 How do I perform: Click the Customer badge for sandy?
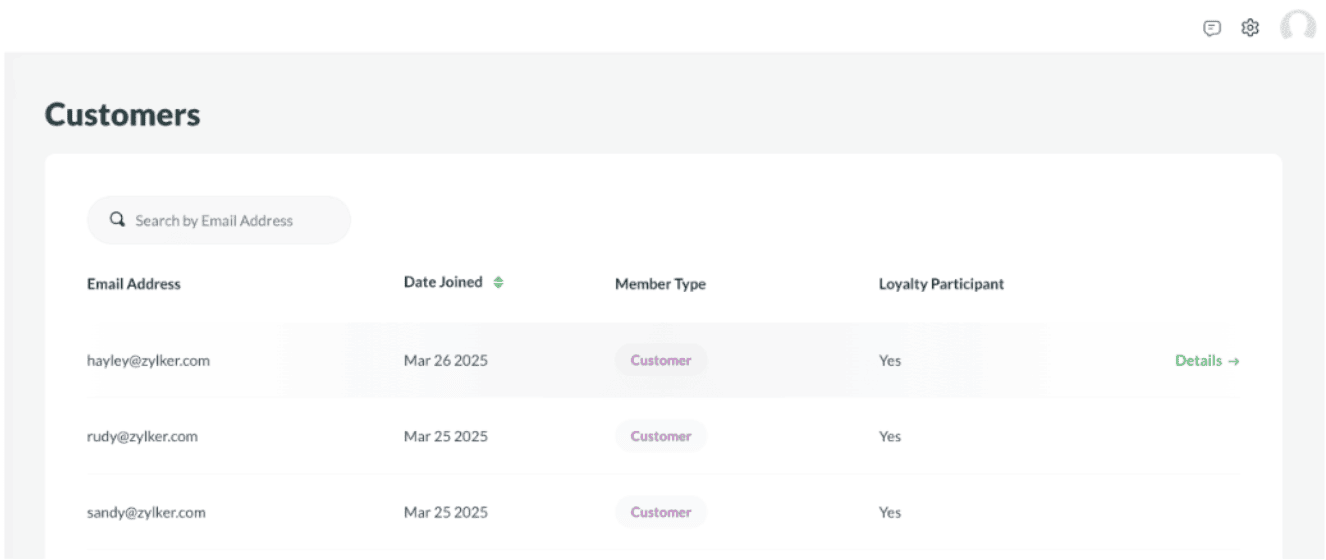click(x=660, y=513)
